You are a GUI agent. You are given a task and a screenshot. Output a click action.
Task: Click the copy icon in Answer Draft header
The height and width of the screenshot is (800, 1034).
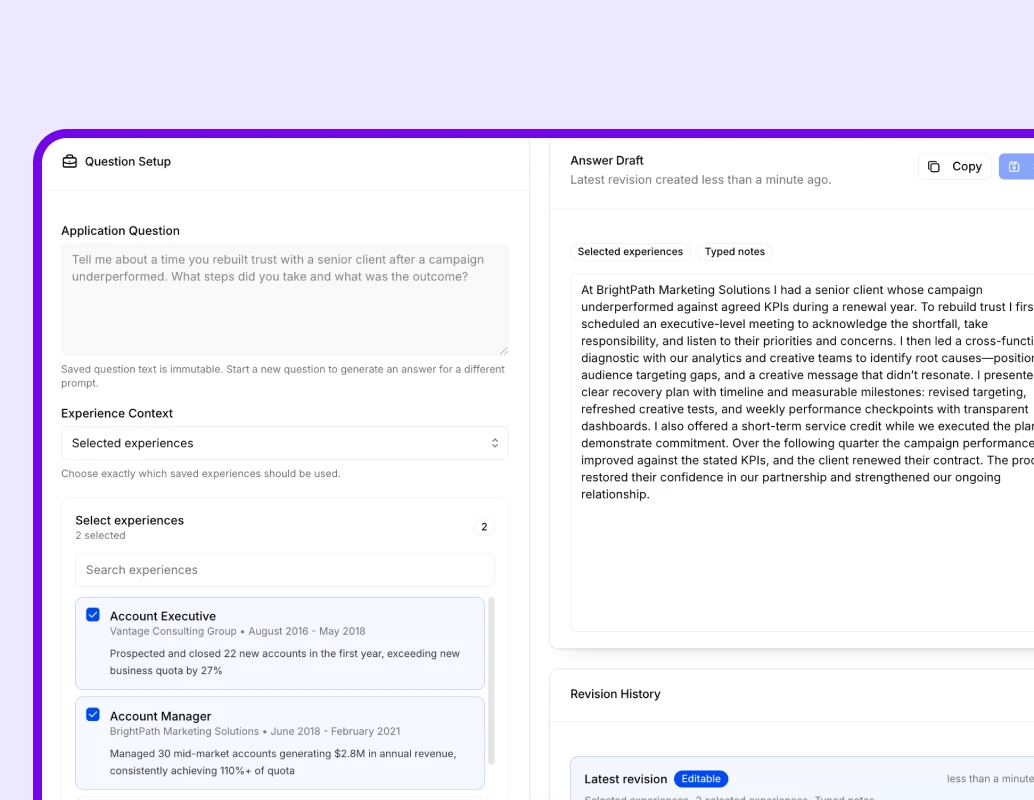(x=934, y=167)
